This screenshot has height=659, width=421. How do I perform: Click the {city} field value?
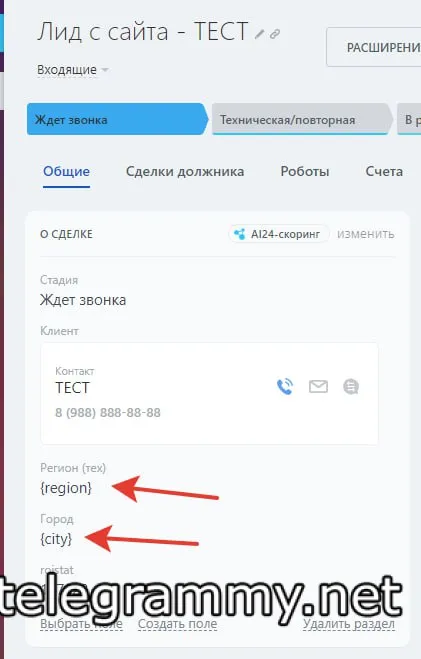[56, 539]
